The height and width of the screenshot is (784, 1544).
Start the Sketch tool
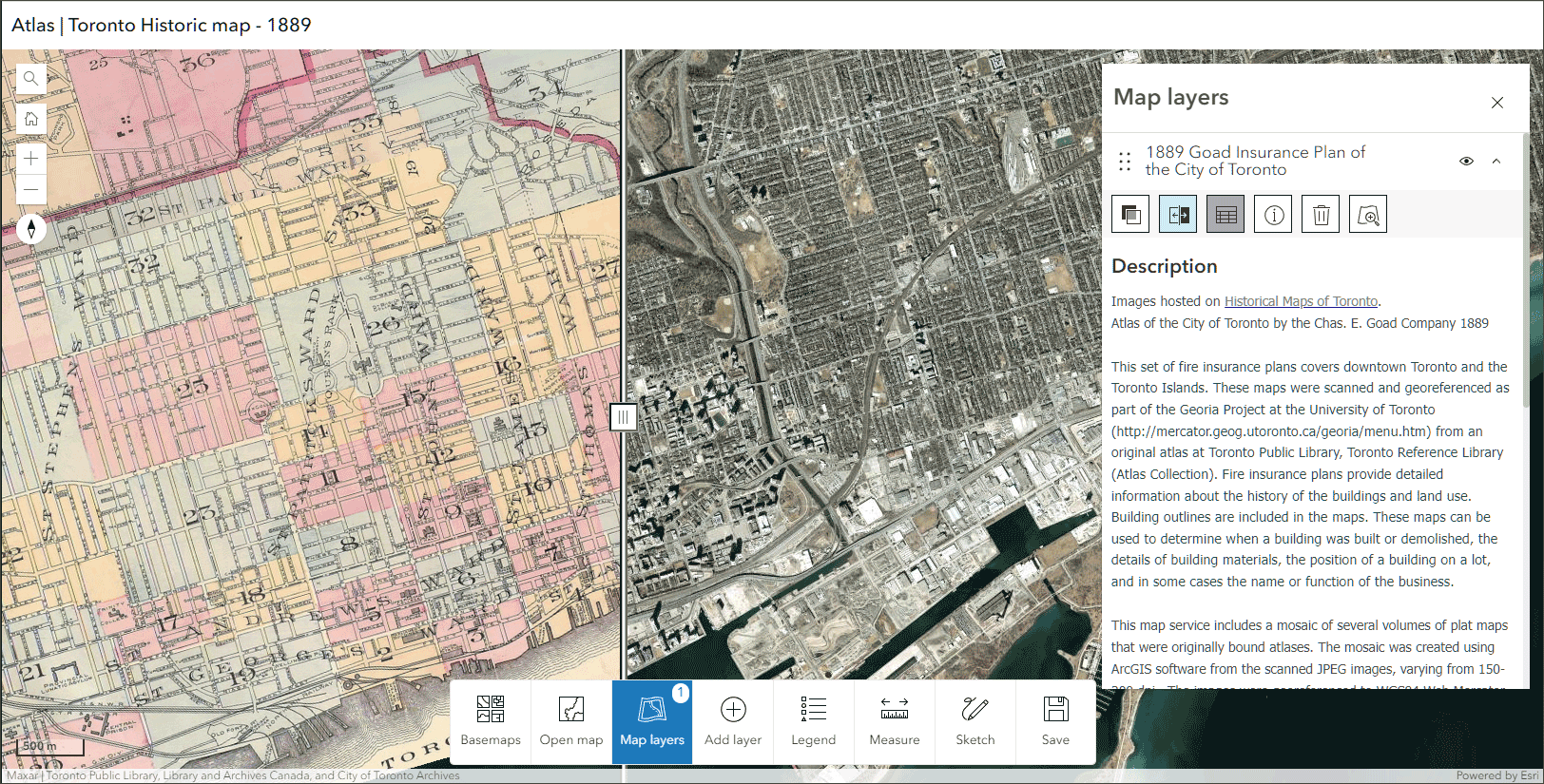[975, 721]
